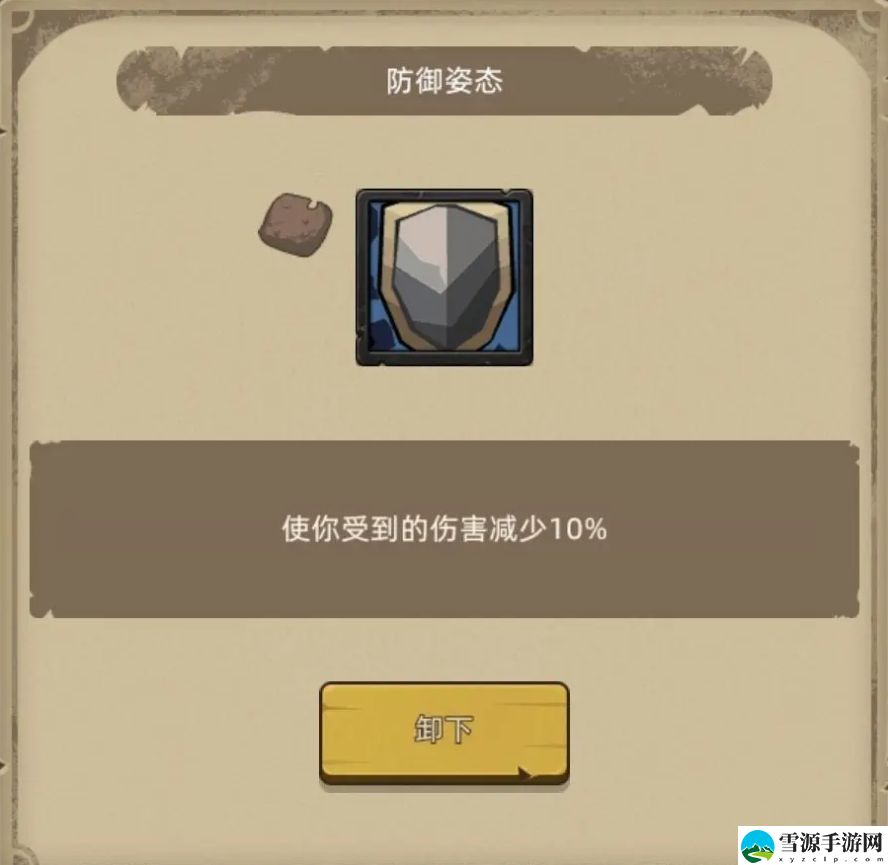The height and width of the screenshot is (865, 888).
Task: Select the dark brown description panel
Action: (x=445, y=529)
